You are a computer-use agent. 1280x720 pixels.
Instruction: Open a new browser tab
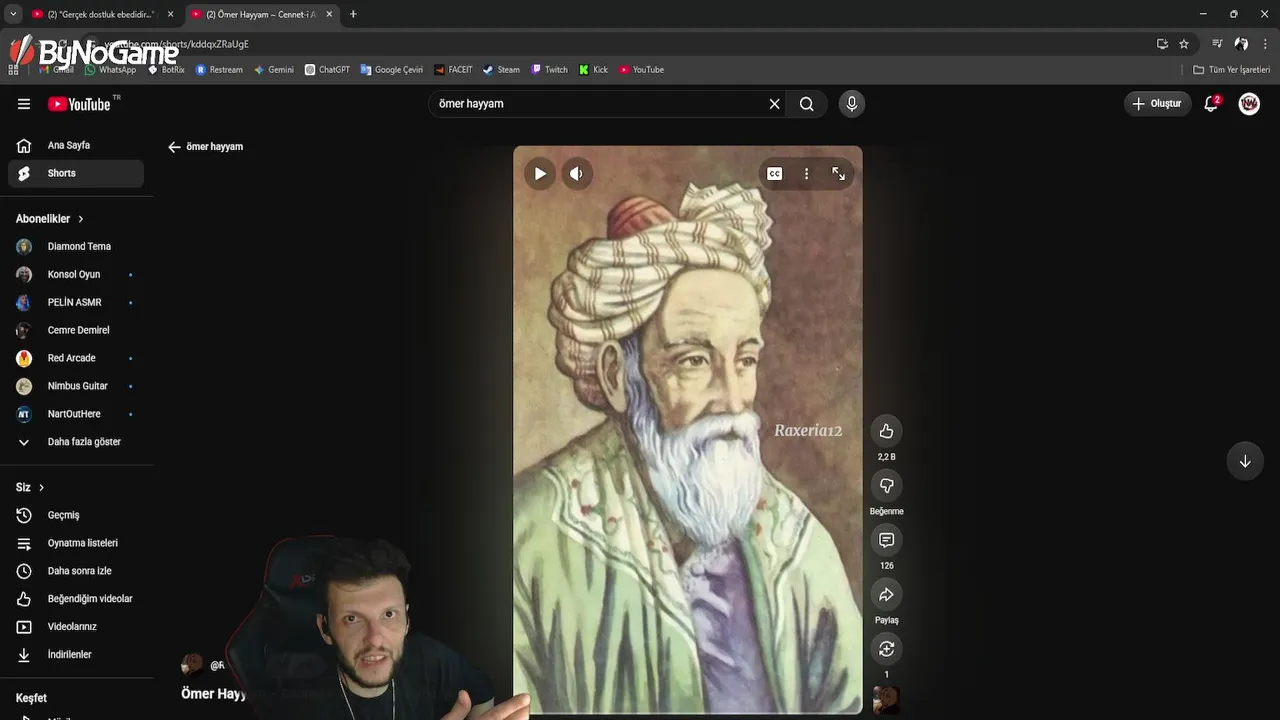353,14
